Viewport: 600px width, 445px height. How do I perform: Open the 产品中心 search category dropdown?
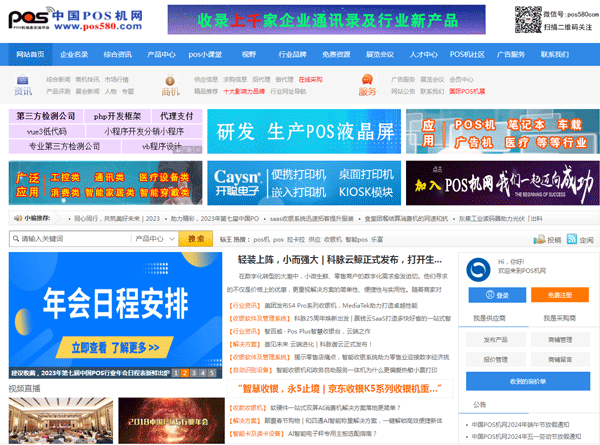pyautogui.click(x=155, y=239)
